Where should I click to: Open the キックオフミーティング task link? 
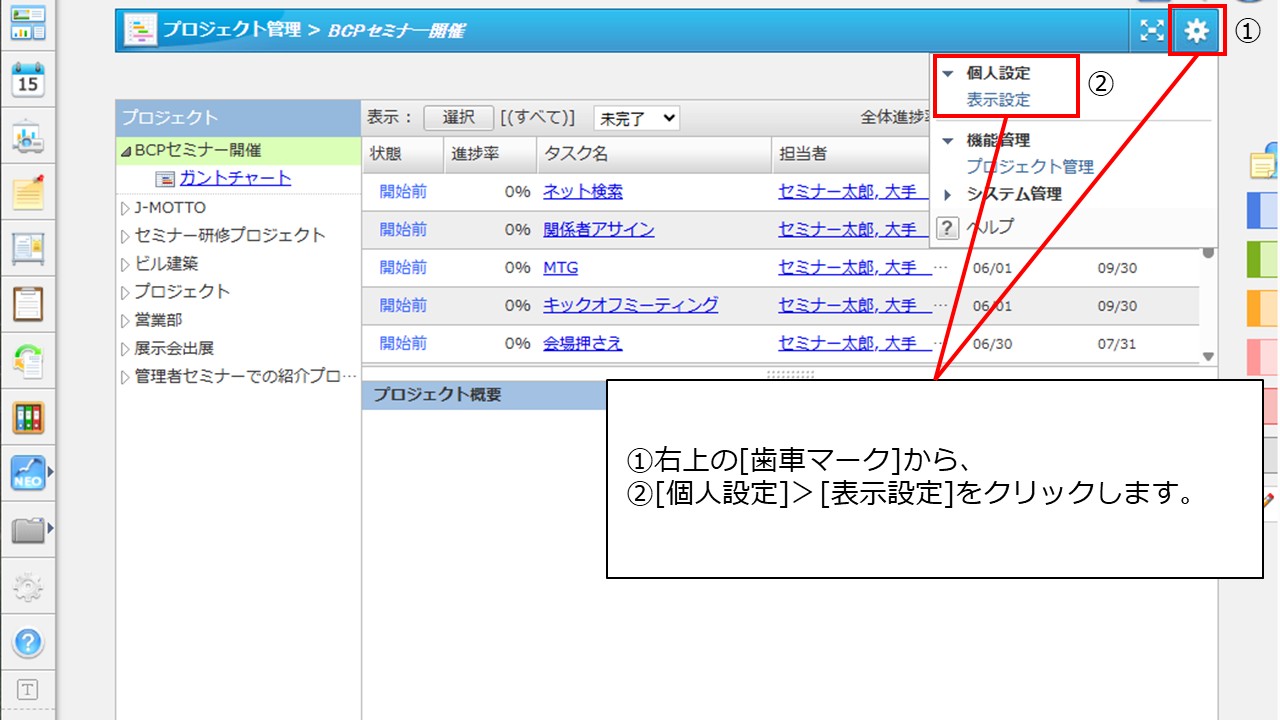630,305
